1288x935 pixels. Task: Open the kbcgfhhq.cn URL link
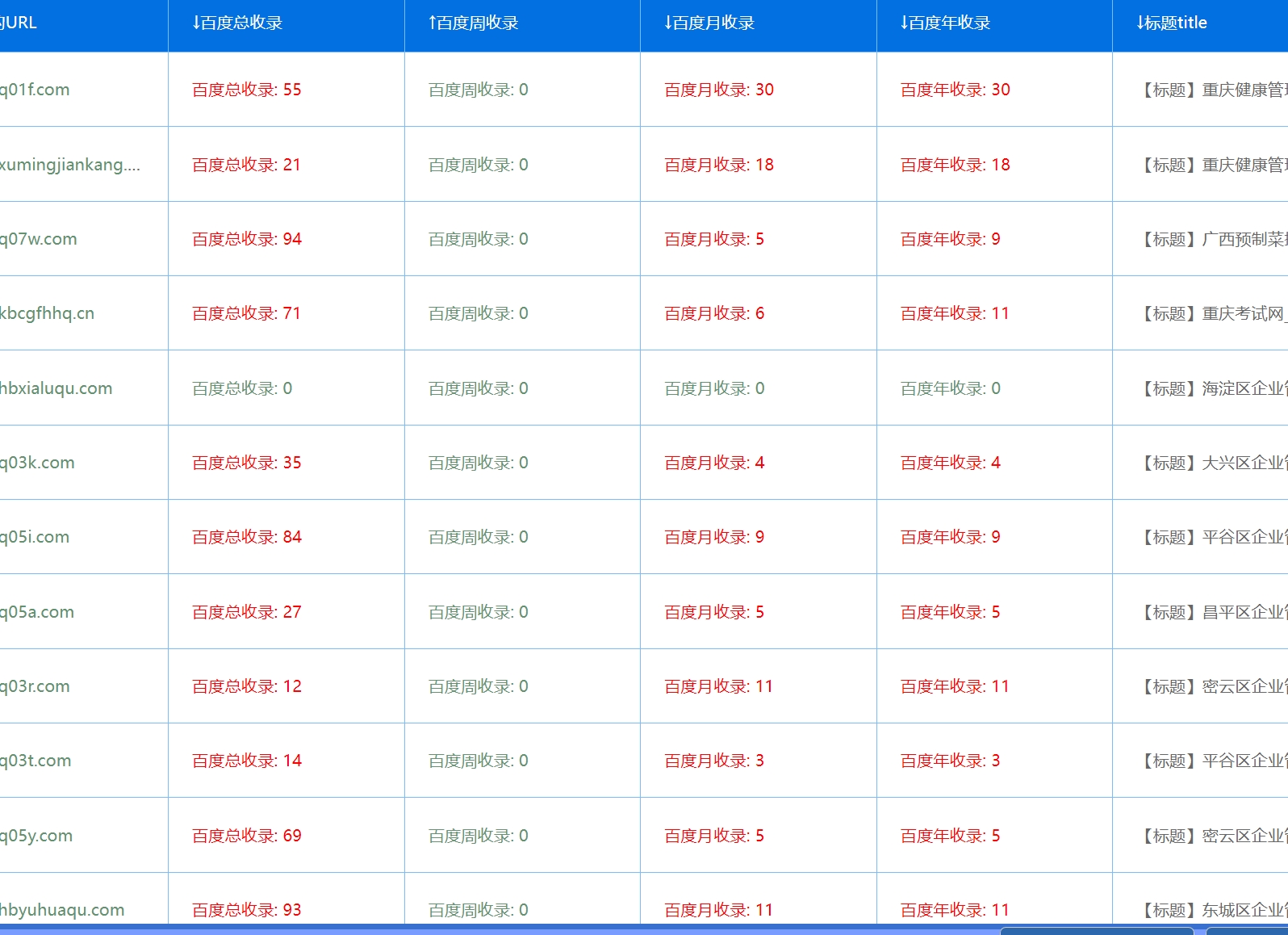tap(47, 313)
